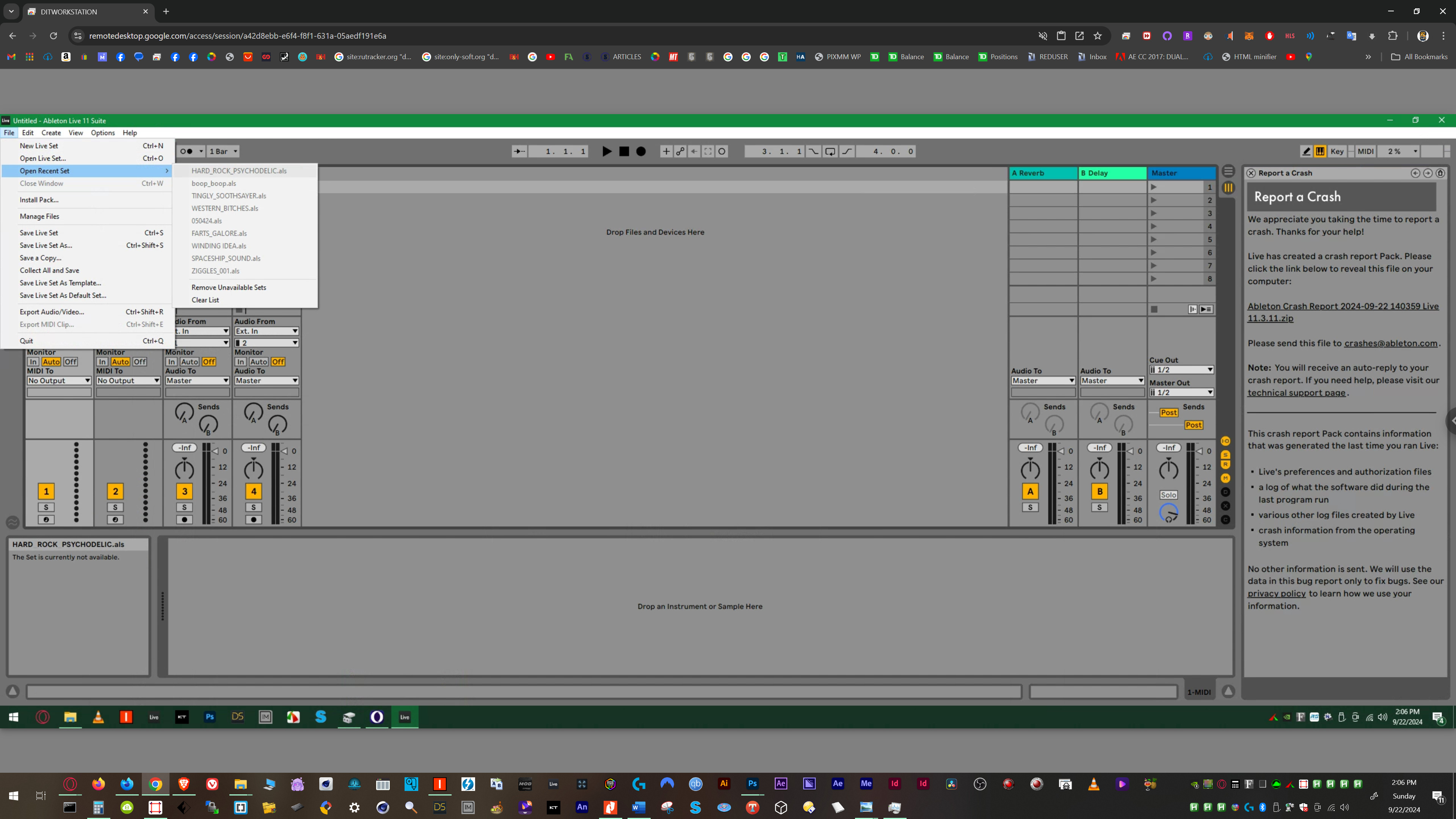Deactivate track 1 activator button
This screenshot has height=819, width=1456.
point(46,491)
